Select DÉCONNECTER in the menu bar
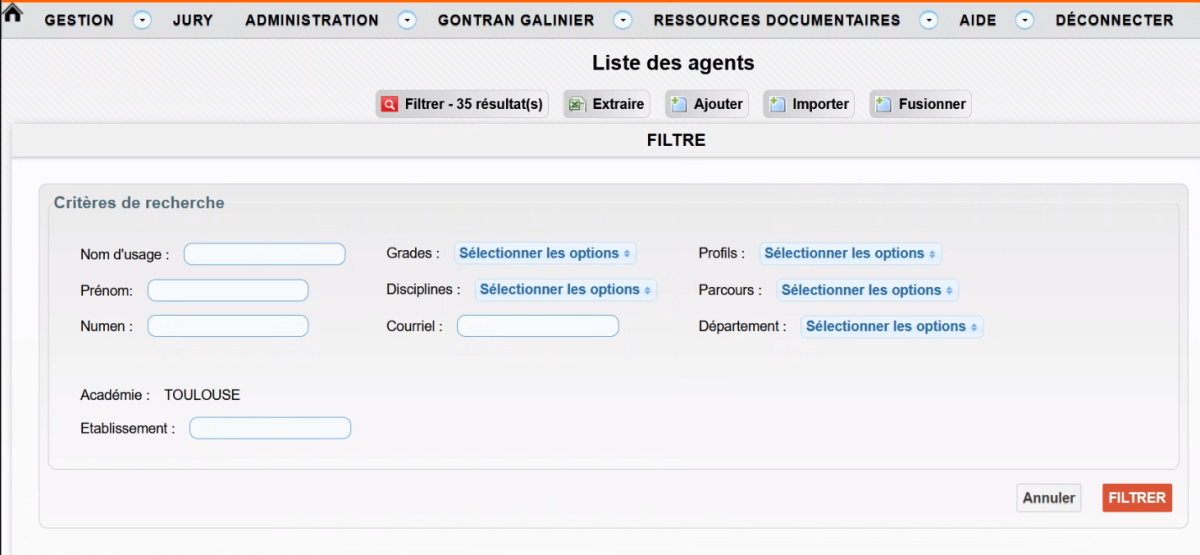Viewport: 1200px width, 555px height. click(x=1114, y=20)
